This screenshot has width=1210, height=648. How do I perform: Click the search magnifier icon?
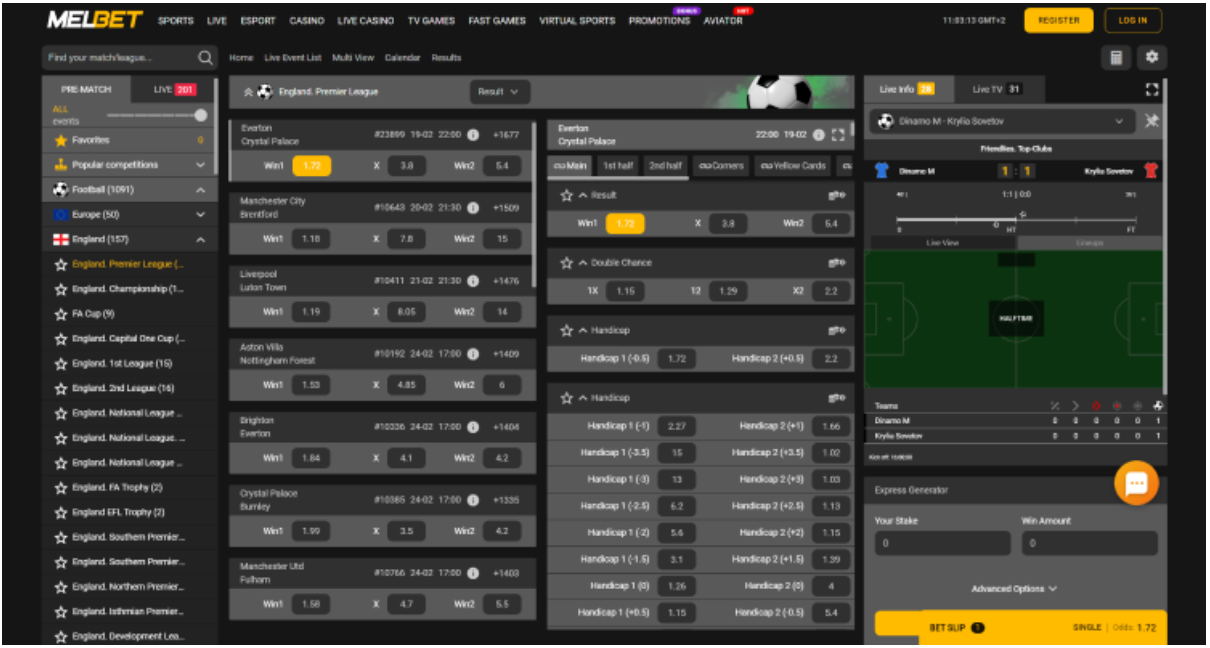click(x=206, y=58)
